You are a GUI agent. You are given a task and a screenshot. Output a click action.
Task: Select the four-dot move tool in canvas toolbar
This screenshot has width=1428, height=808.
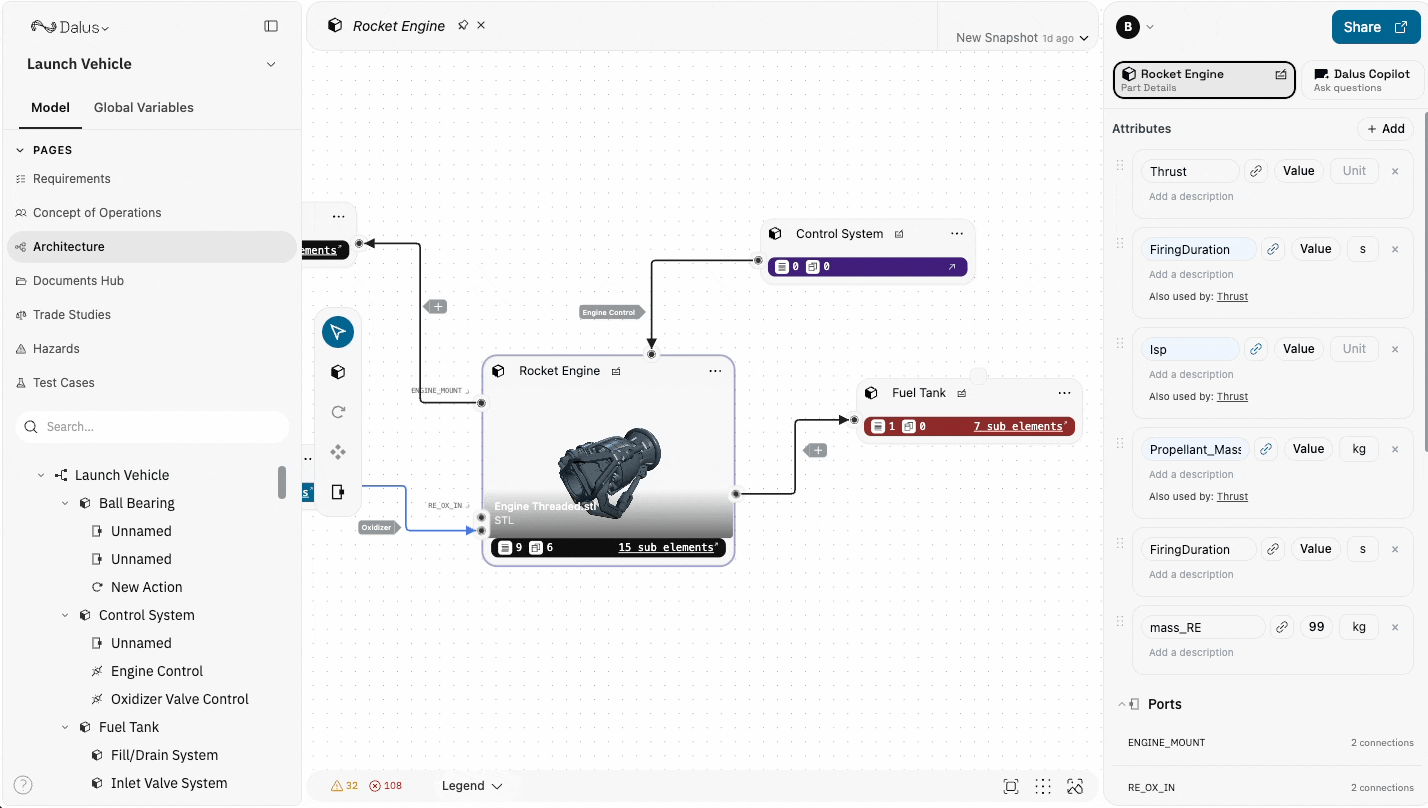point(338,452)
